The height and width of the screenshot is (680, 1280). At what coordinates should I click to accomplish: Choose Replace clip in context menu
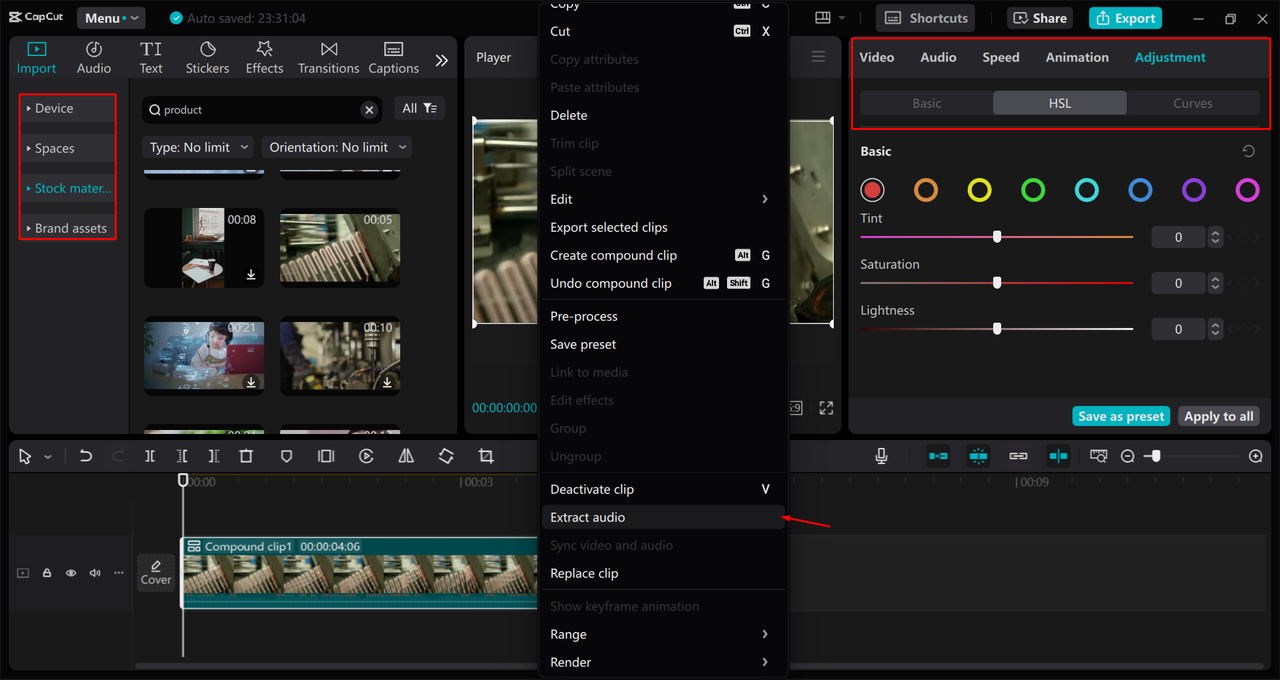tap(664, 573)
